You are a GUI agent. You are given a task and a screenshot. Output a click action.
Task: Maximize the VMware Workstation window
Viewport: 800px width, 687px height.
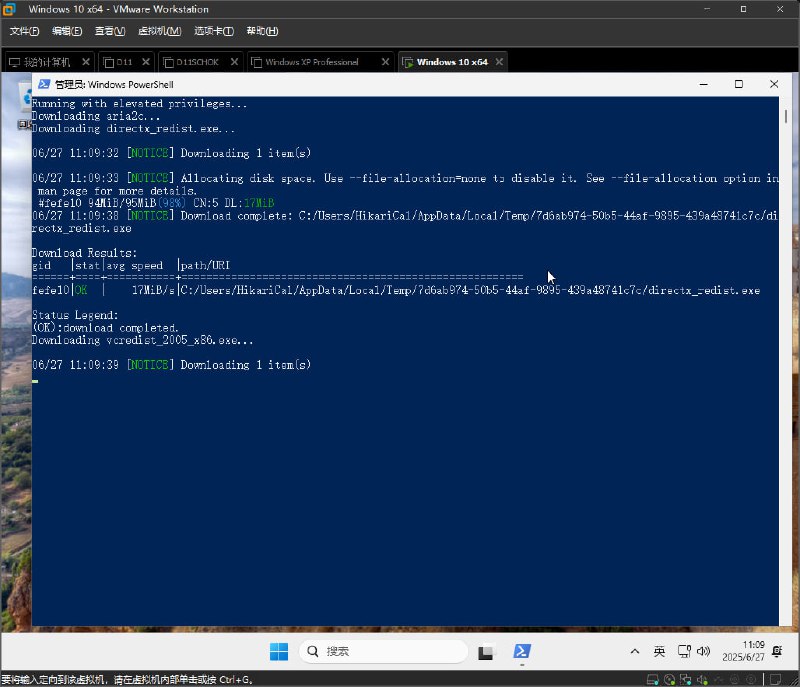pos(743,9)
